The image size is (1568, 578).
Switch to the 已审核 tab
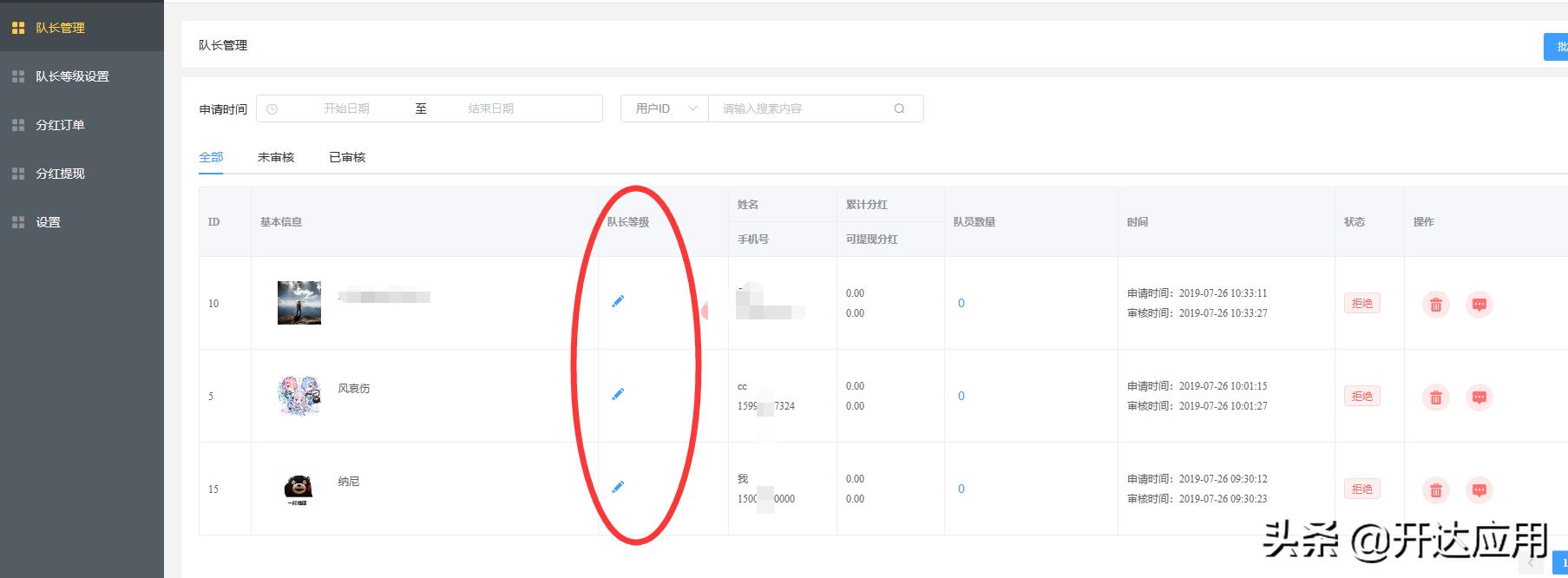347,157
